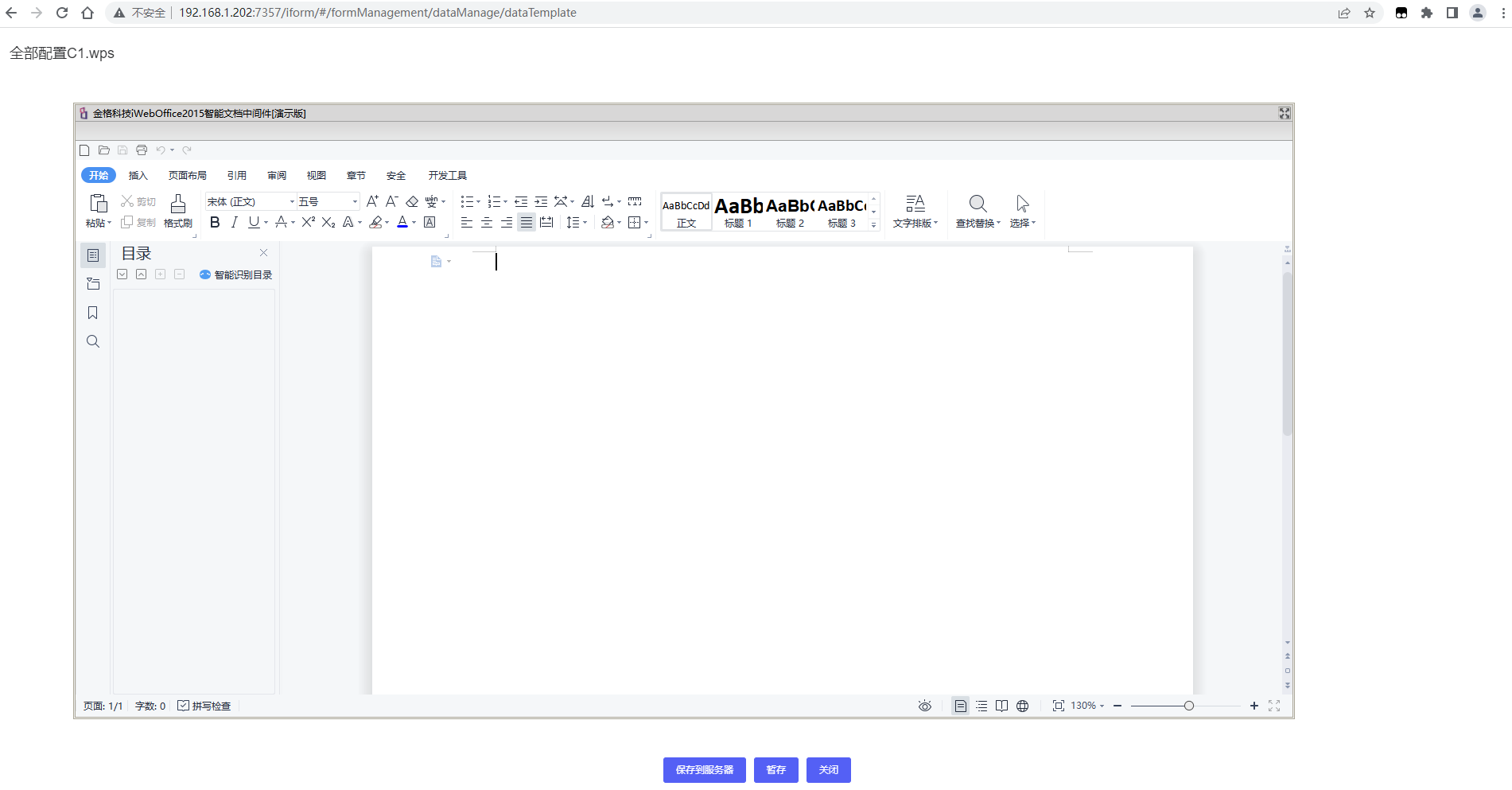
Task: Click the clear formatting eraser icon
Action: 412,202
